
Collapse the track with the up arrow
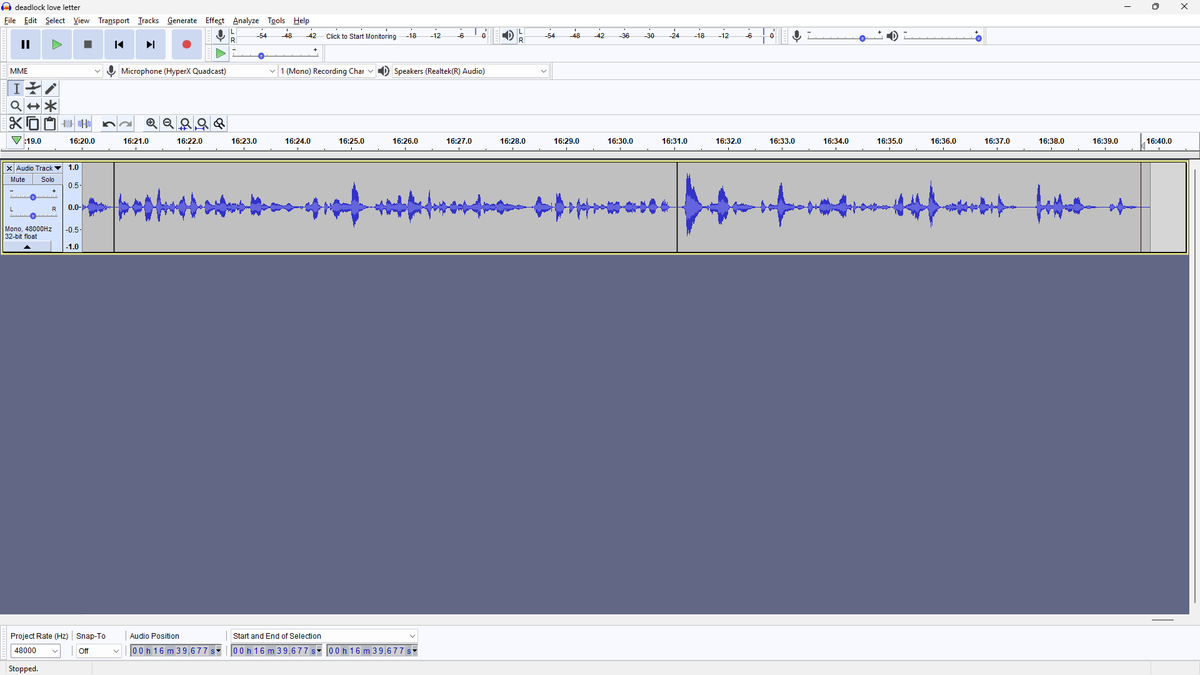(27, 246)
